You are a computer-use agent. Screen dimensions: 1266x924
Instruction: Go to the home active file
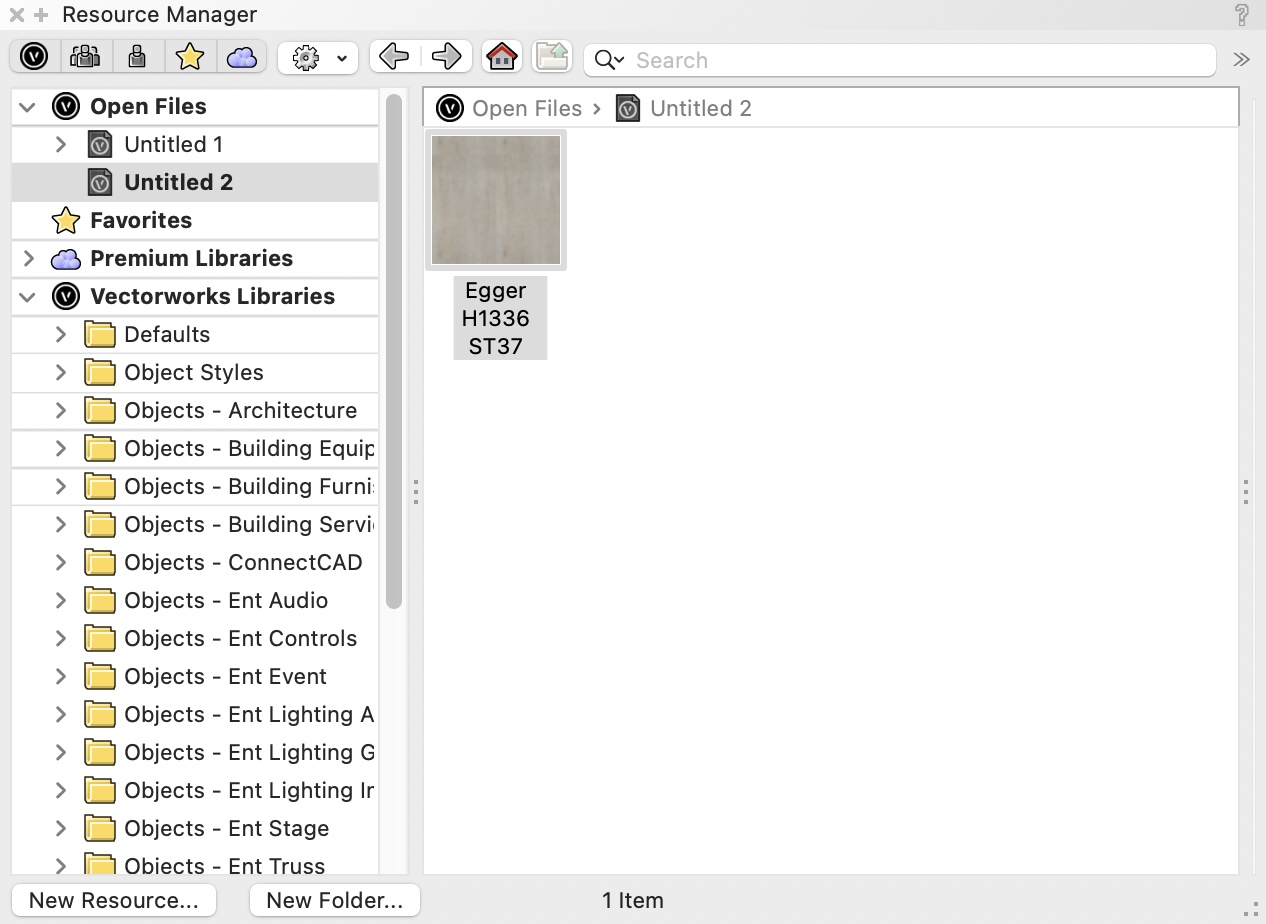pyautogui.click(x=502, y=57)
